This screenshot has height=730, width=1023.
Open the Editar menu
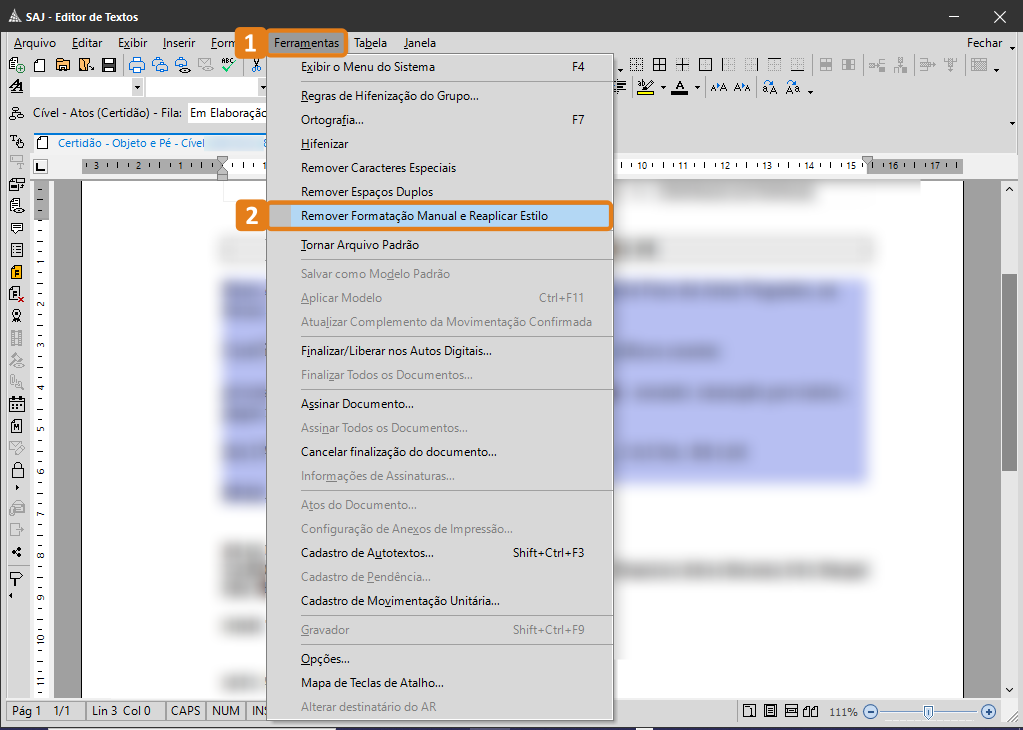87,43
